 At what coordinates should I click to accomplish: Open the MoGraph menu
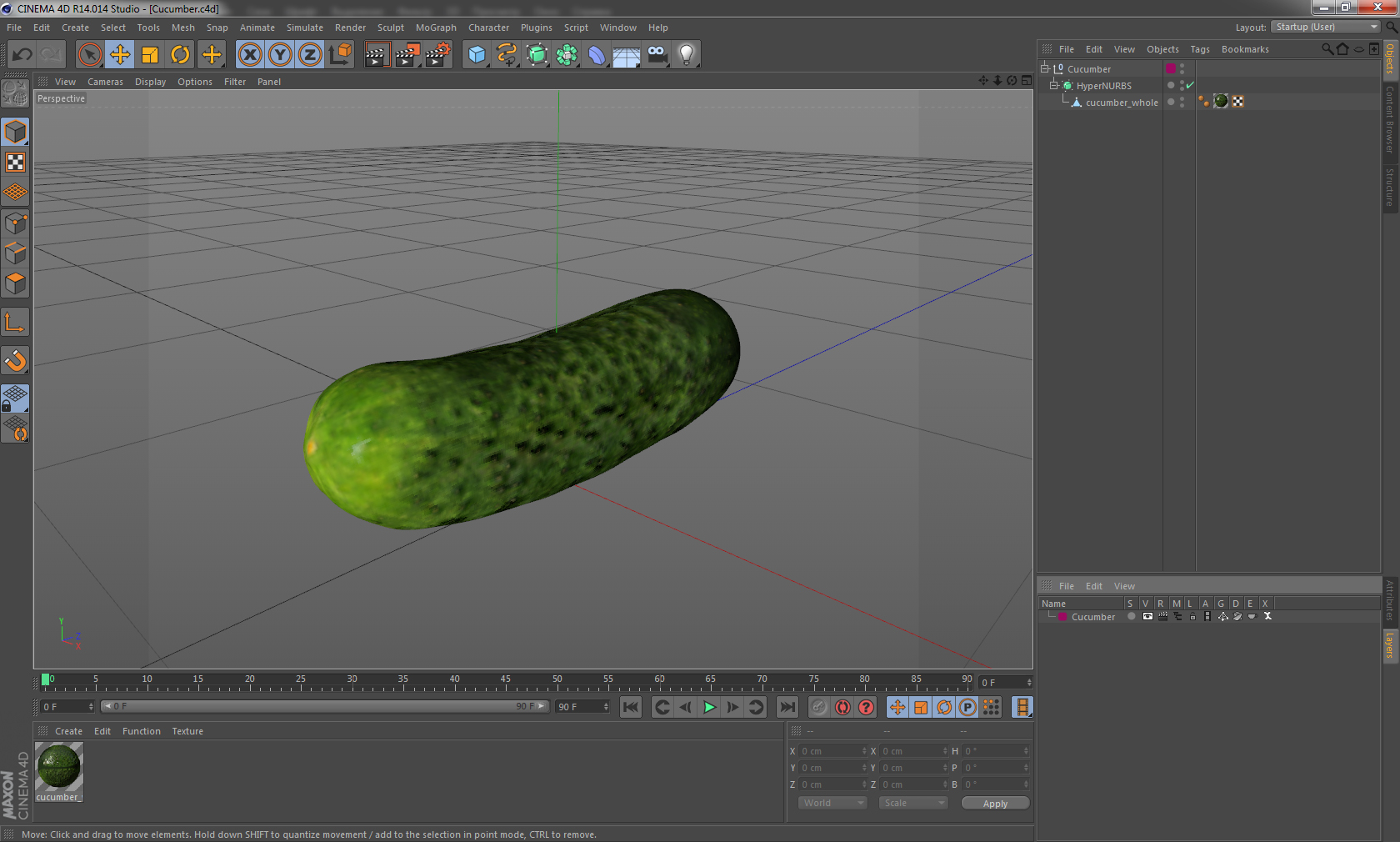point(436,28)
